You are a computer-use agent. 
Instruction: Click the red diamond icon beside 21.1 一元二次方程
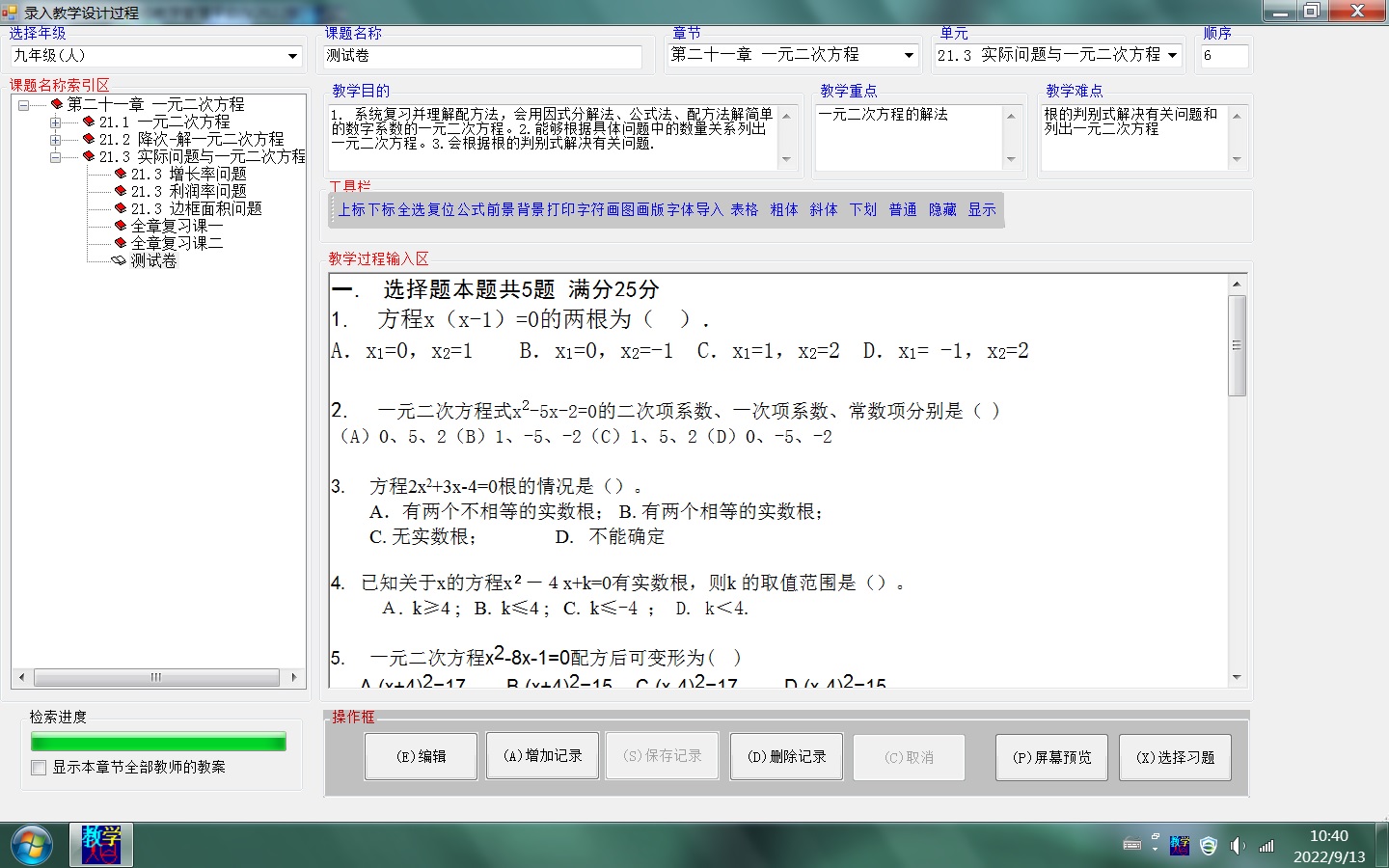pyautogui.click(x=89, y=122)
